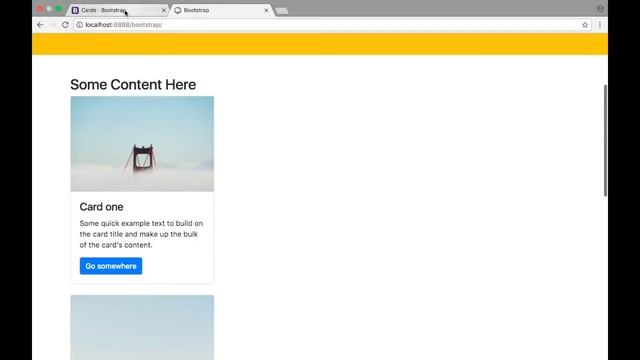
Task: Click the second card's image below
Action: (x=142, y=327)
